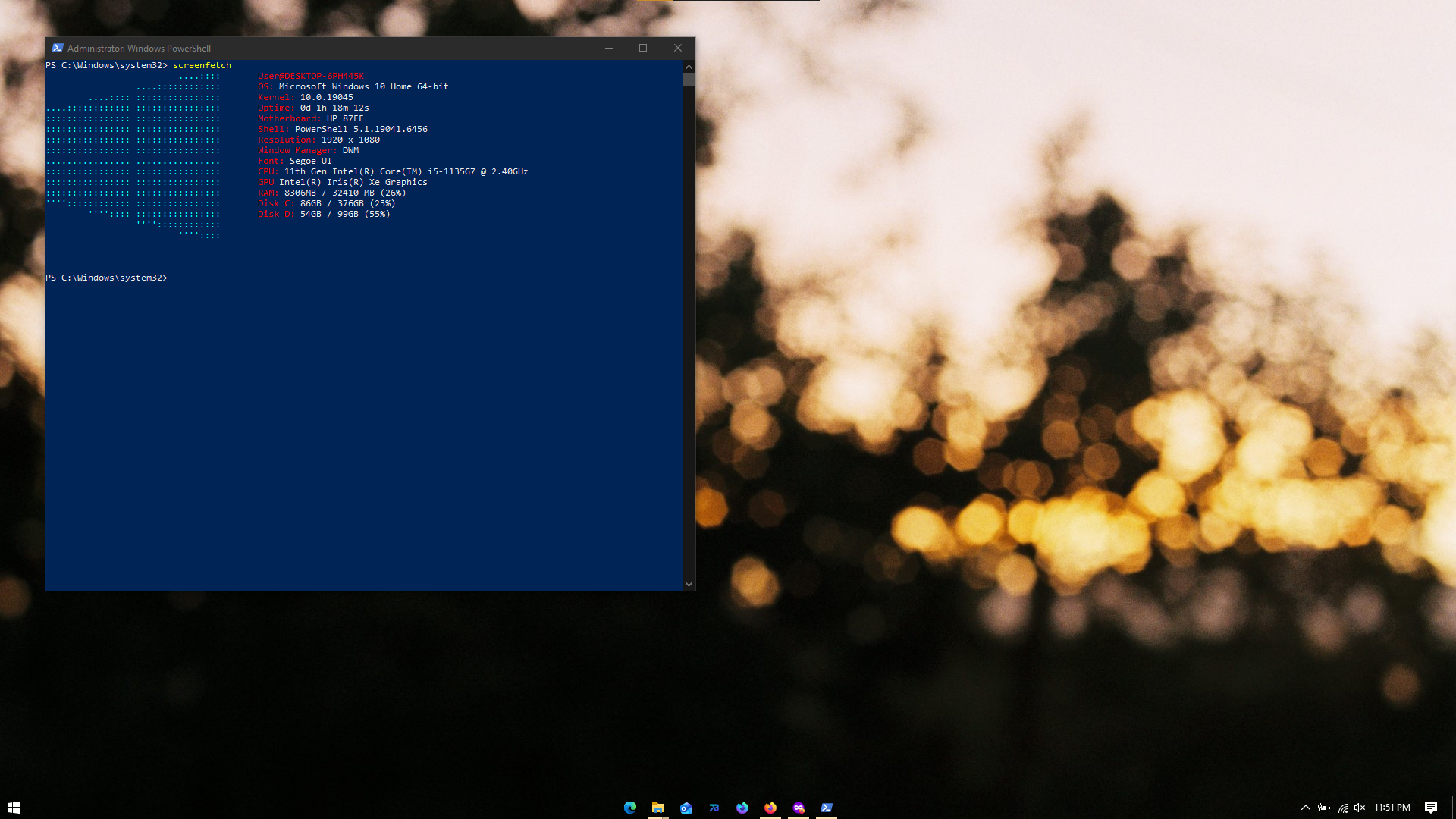Check battery charging status icon

[x=1324, y=808]
